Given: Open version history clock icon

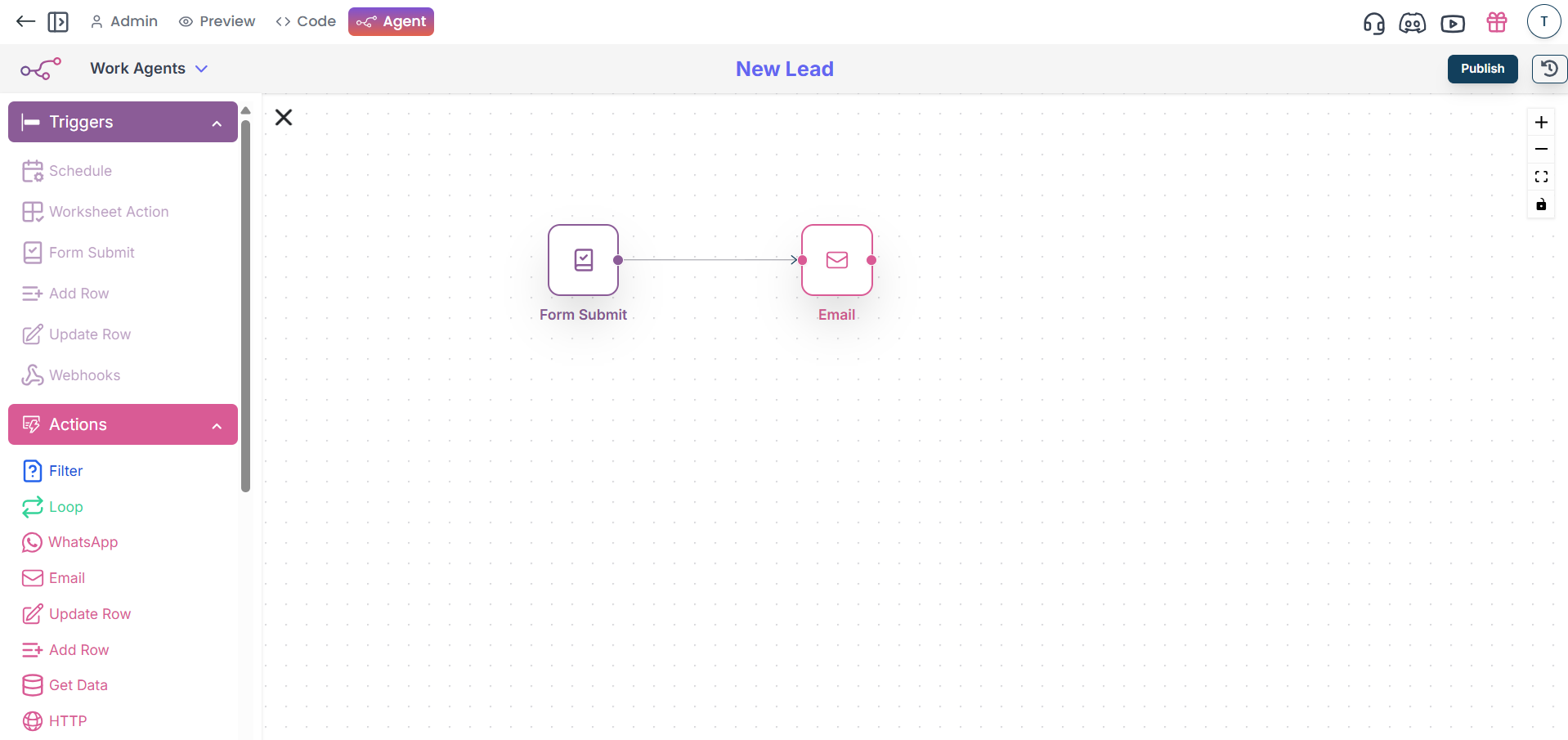Looking at the screenshot, I should click(x=1548, y=69).
